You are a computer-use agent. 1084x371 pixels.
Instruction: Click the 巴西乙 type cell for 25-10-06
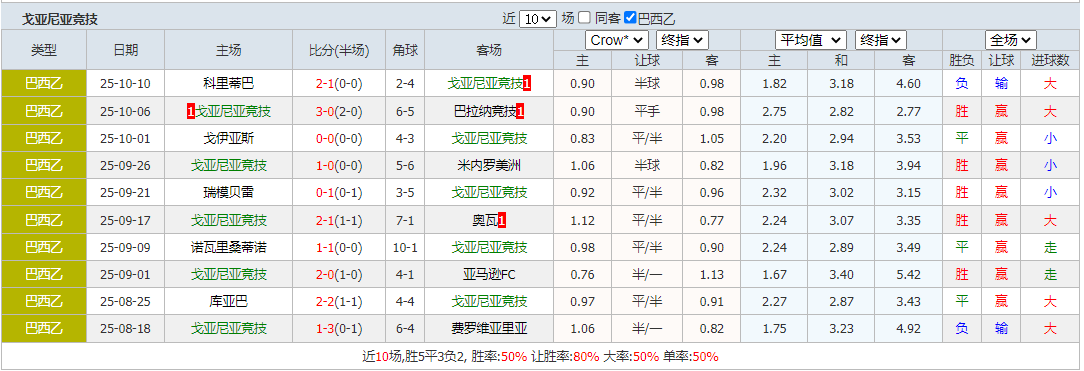44,111
